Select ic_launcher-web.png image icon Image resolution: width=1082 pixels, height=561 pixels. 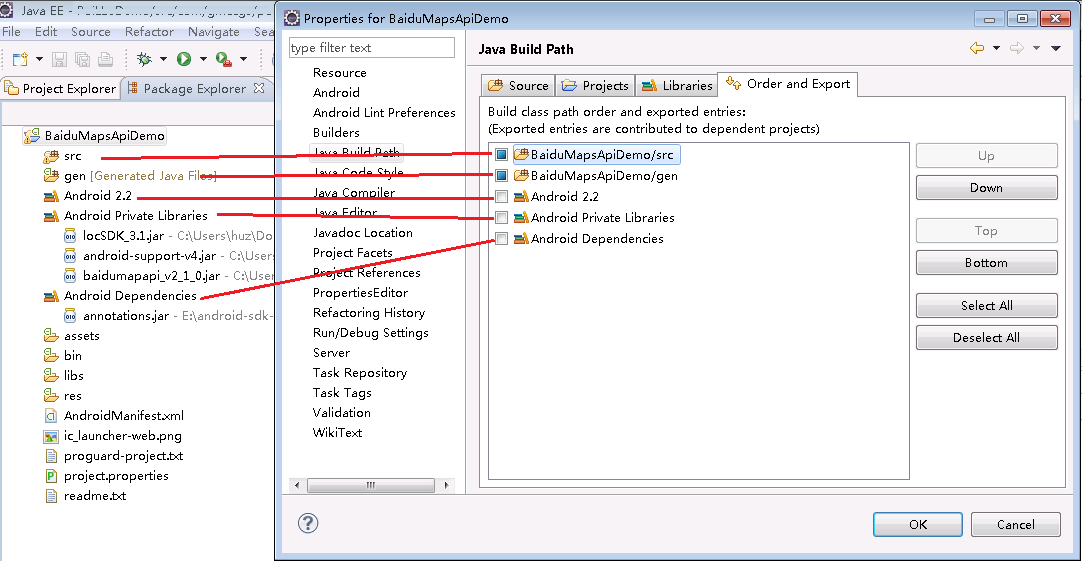(50, 436)
